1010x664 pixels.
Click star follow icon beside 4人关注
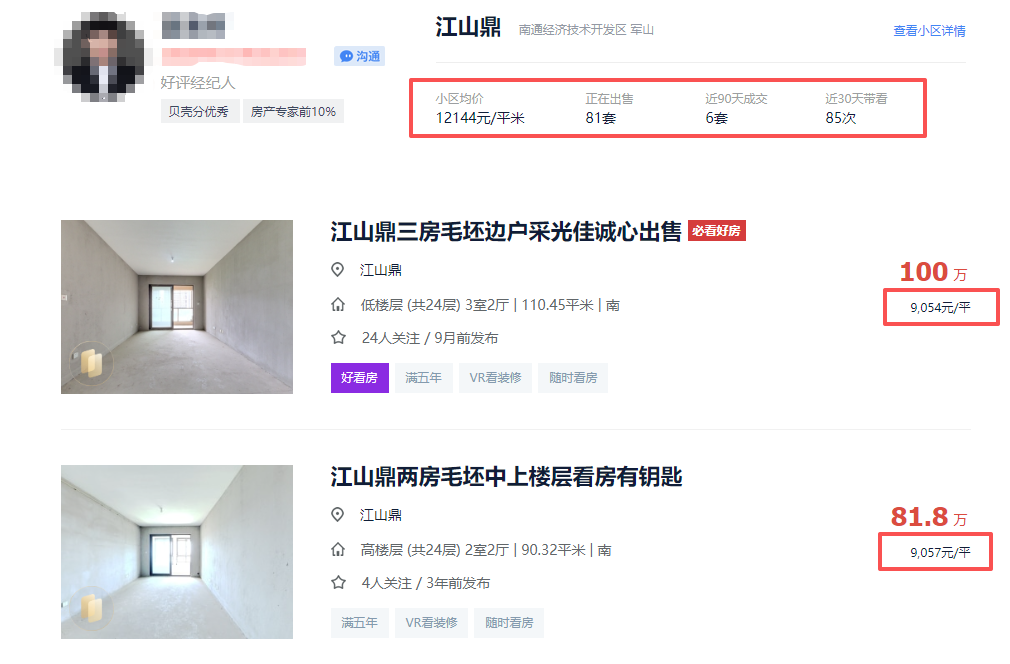tap(338, 583)
